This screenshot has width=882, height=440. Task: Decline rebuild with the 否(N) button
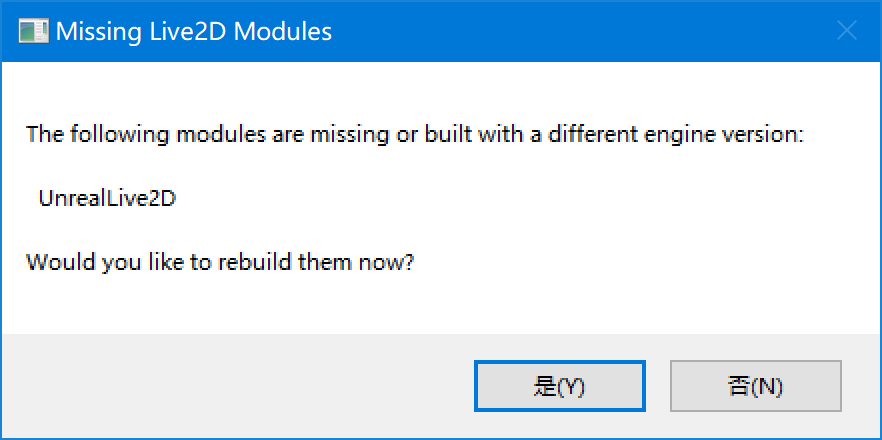755,386
